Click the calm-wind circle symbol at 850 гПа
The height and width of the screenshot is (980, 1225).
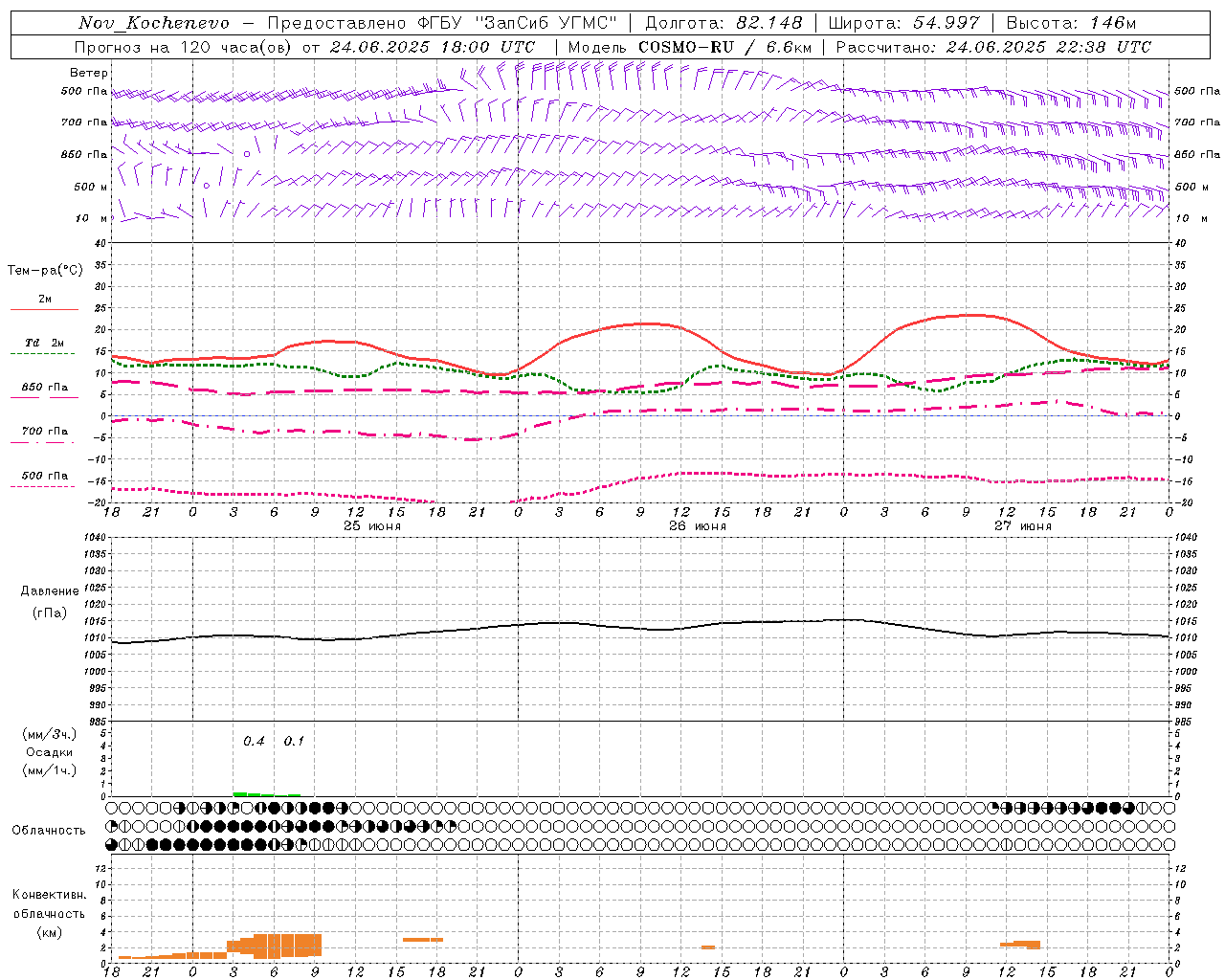pyautogui.click(x=247, y=153)
